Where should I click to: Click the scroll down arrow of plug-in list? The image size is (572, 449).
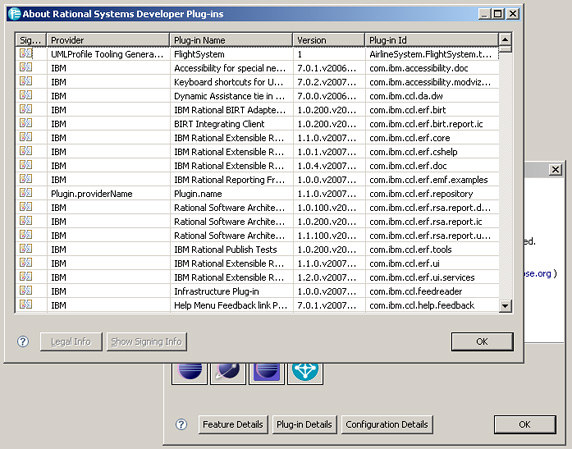tap(505, 305)
